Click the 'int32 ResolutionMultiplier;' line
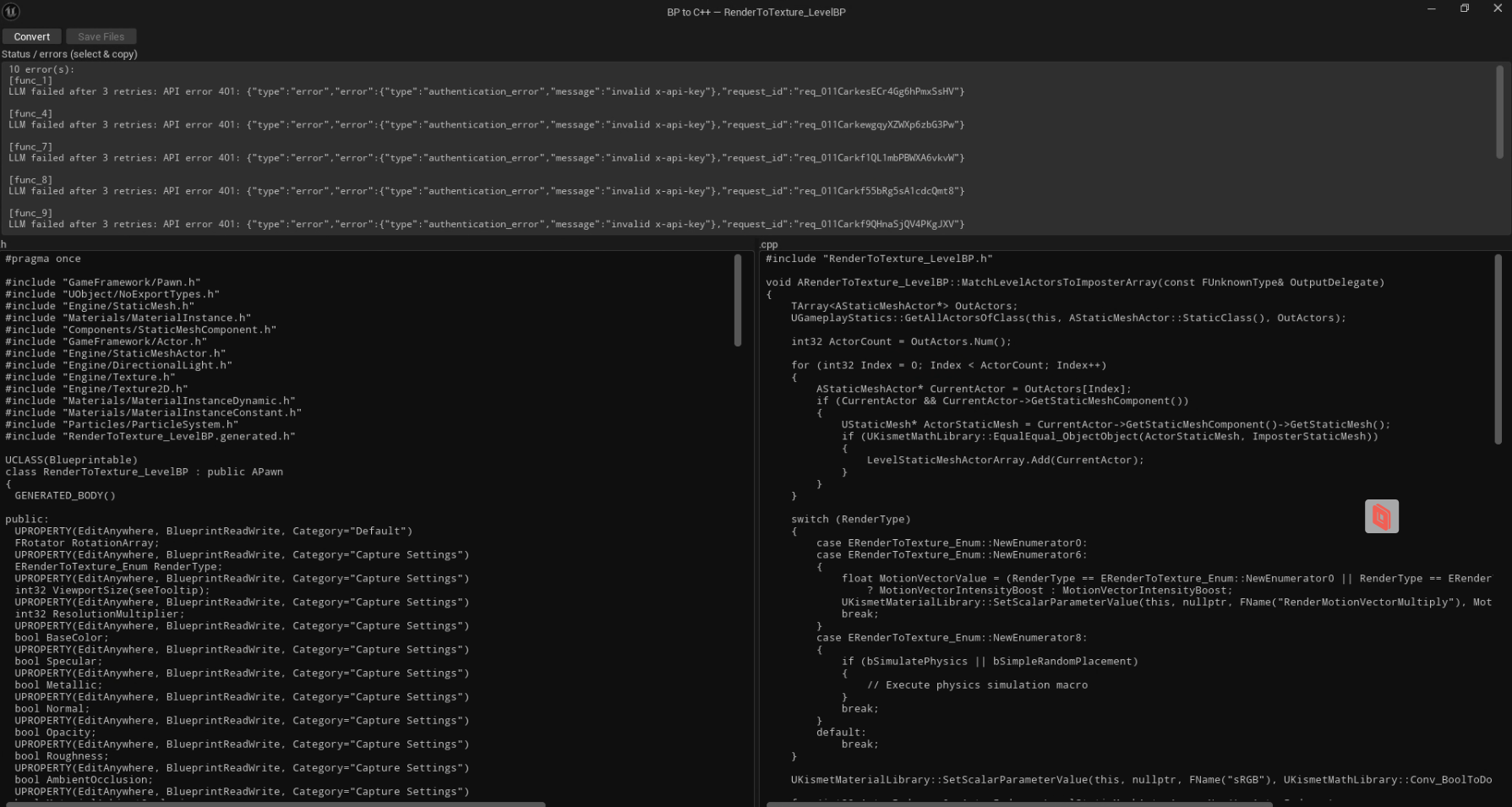The height and width of the screenshot is (807, 1512). [x=99, y=613]
